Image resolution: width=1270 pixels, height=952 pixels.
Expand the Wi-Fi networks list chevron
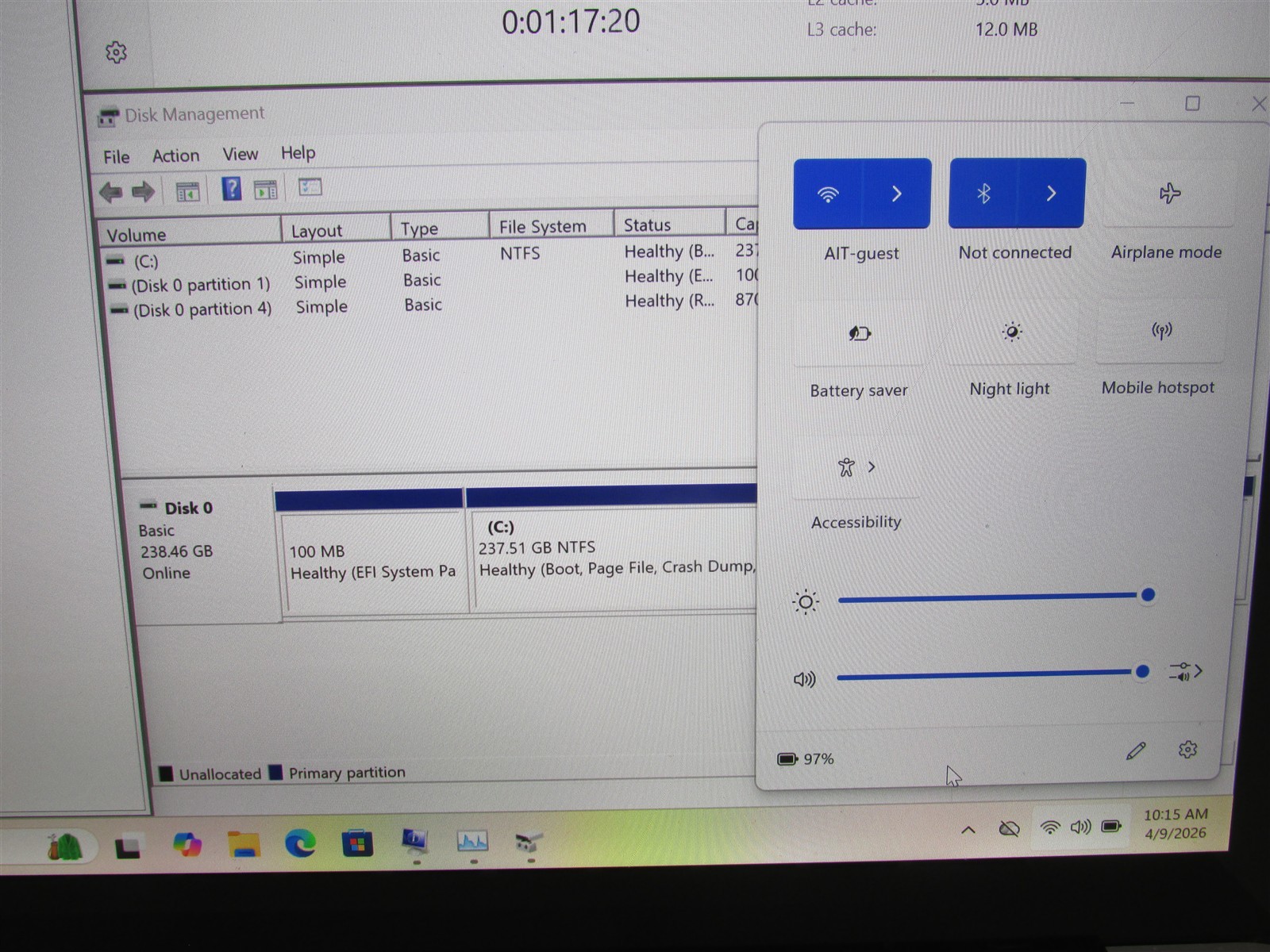(x=896, y=194)
